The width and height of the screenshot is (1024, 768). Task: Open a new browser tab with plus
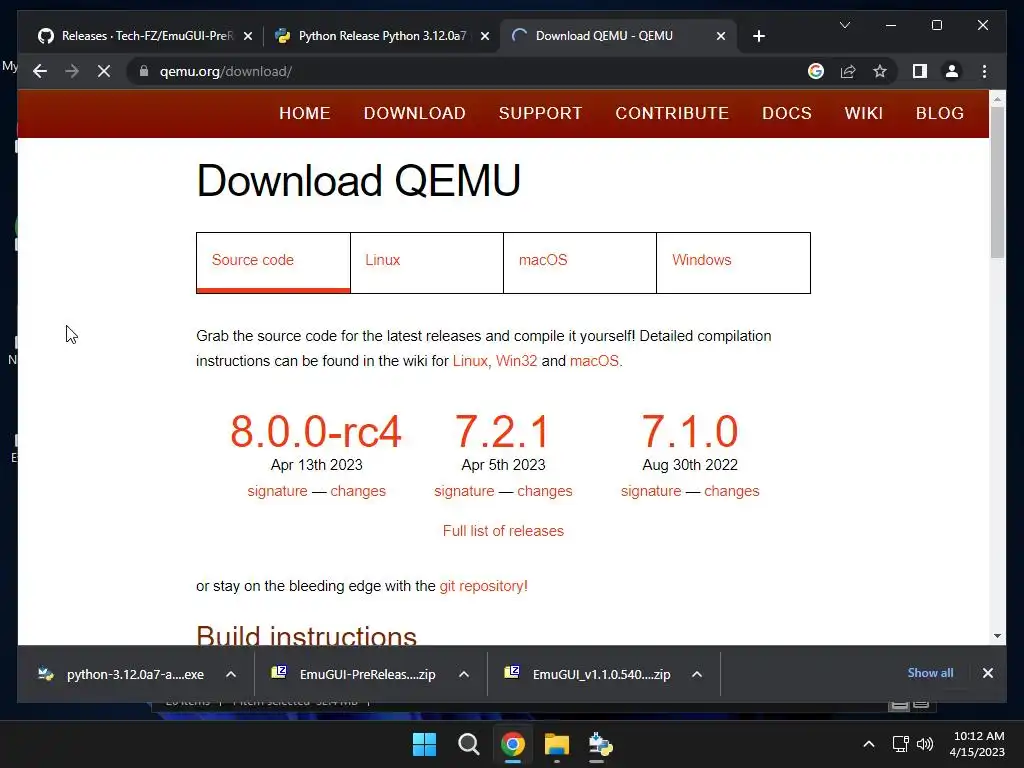tap(758, 36)
